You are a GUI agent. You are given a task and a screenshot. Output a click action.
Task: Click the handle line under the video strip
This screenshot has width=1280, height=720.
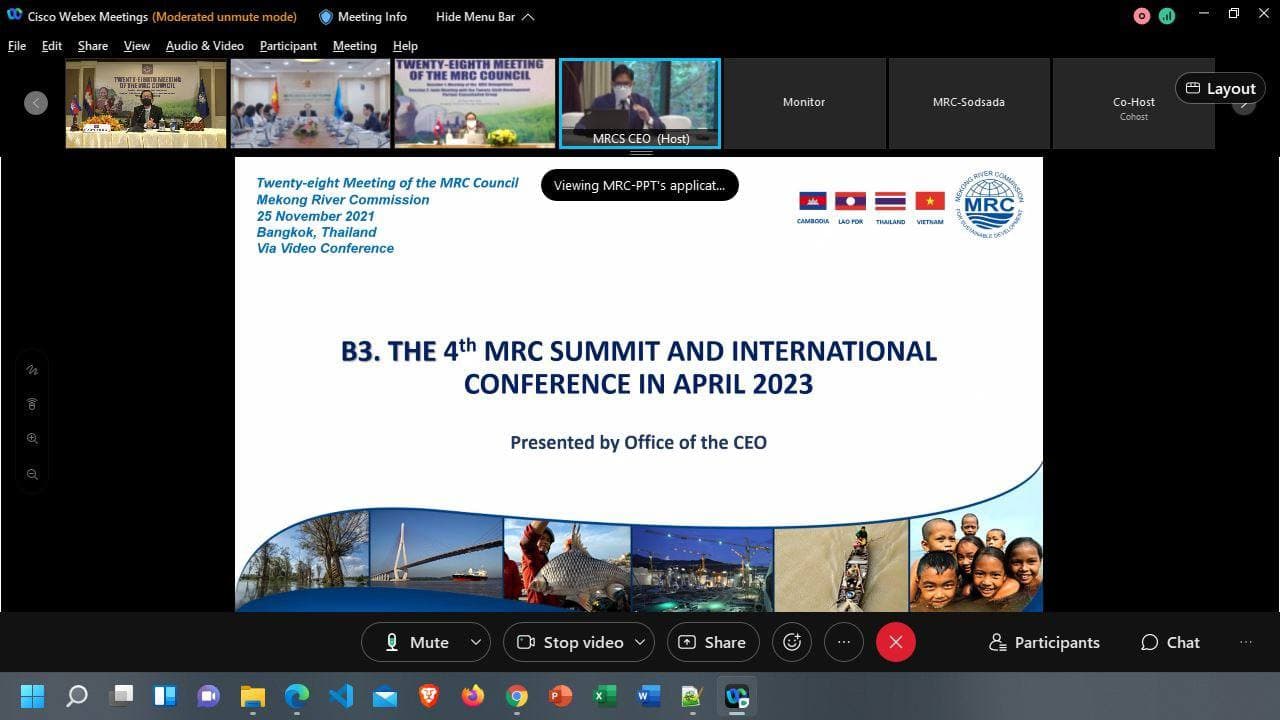pos(641,153)
